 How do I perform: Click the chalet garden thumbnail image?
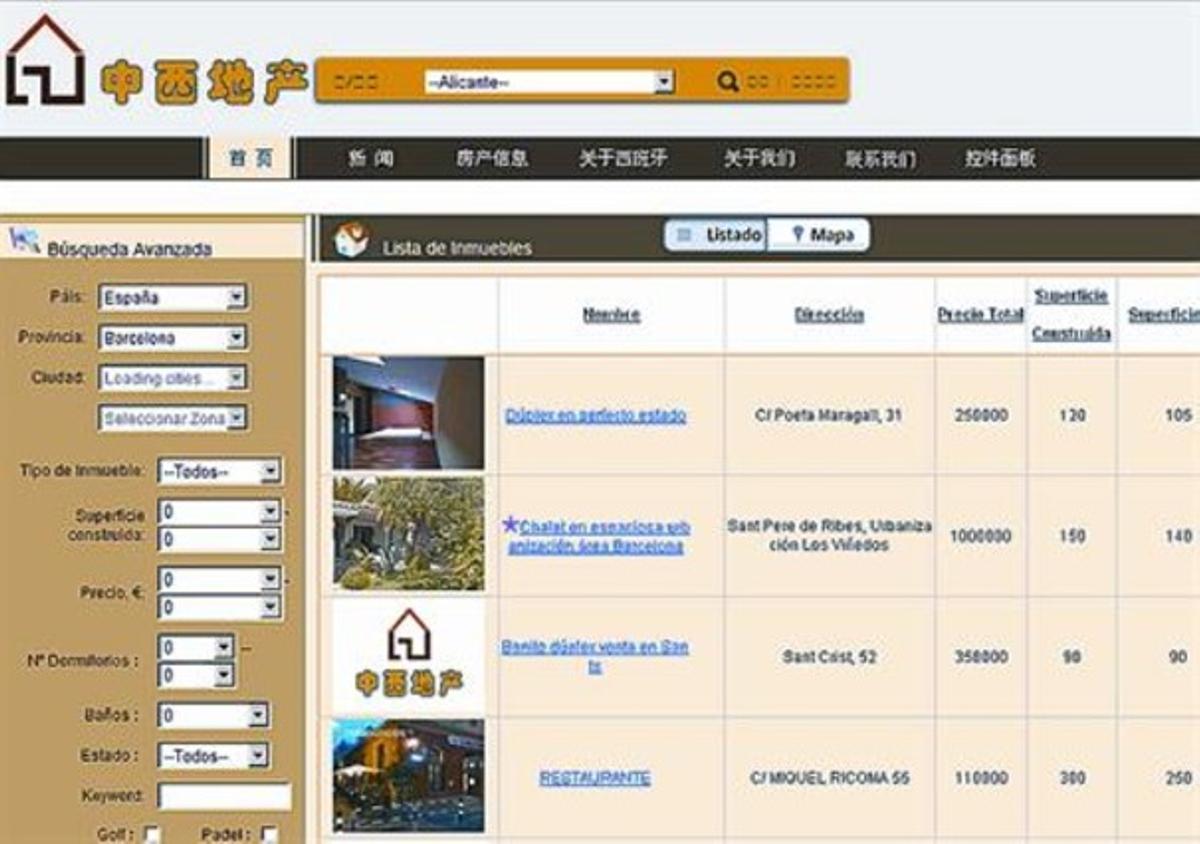tap(408, 533)
